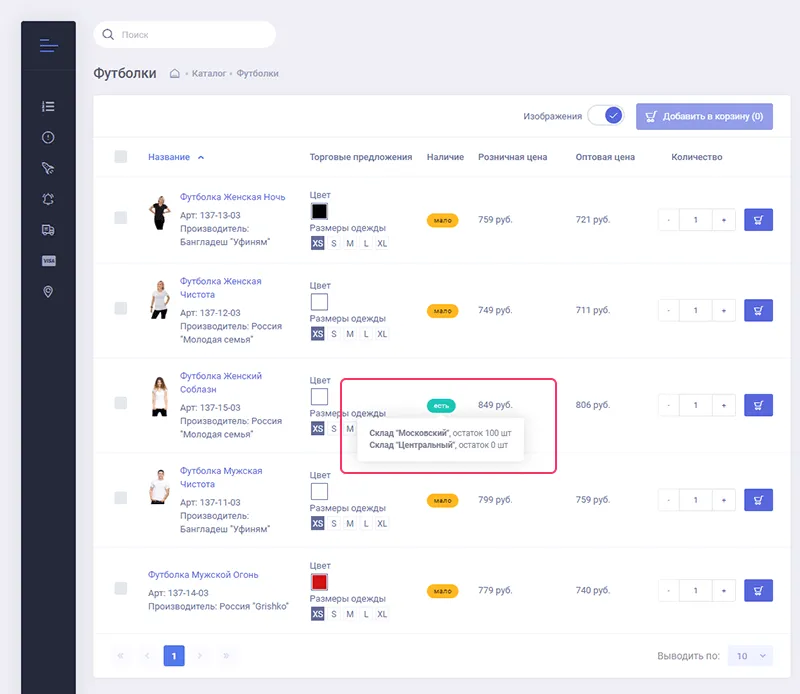Click Добавить в корзину button
The width and height of the screenshot is (800, 694).
click(704, 116)
